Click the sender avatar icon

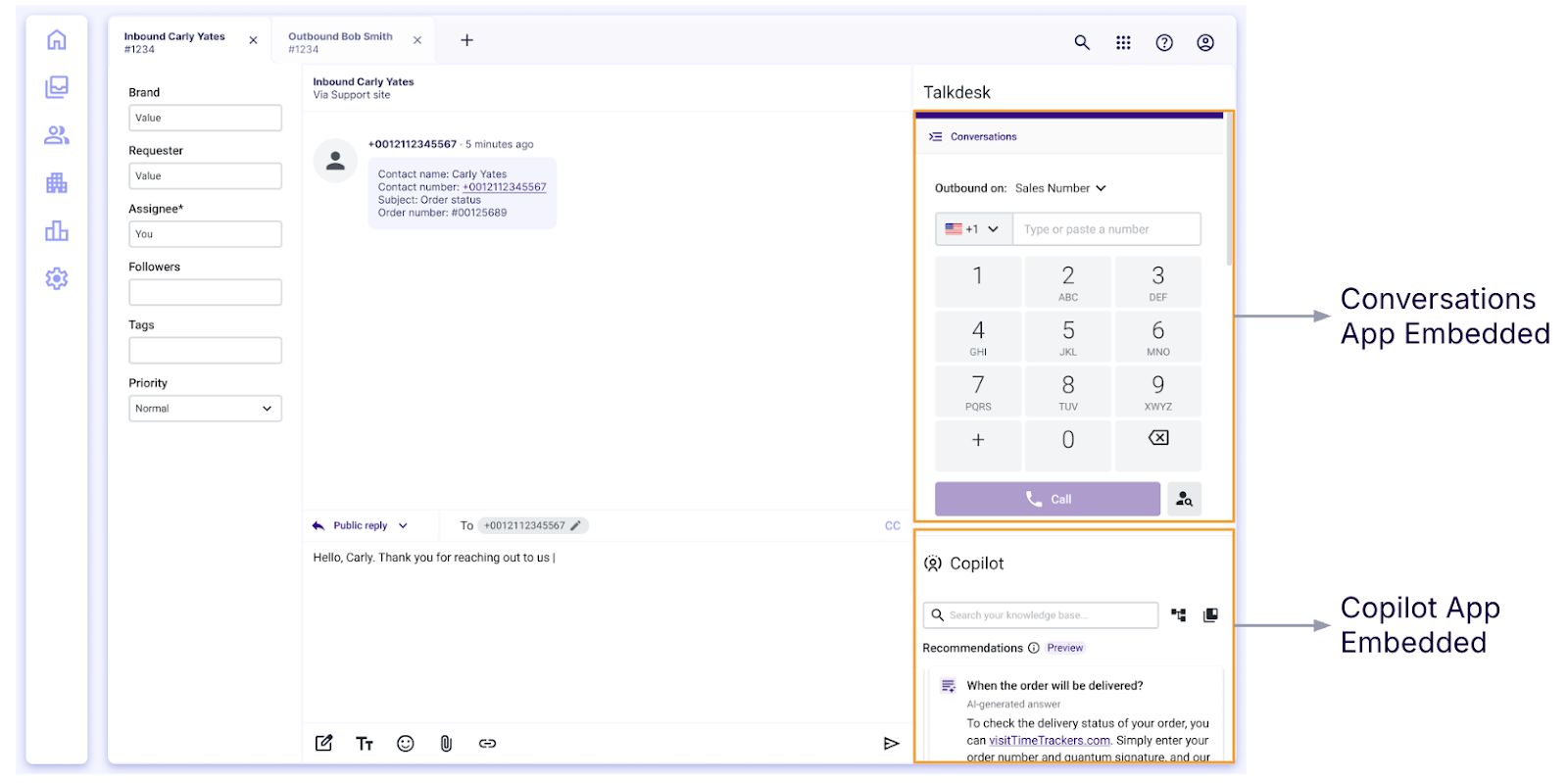[335, 161]
